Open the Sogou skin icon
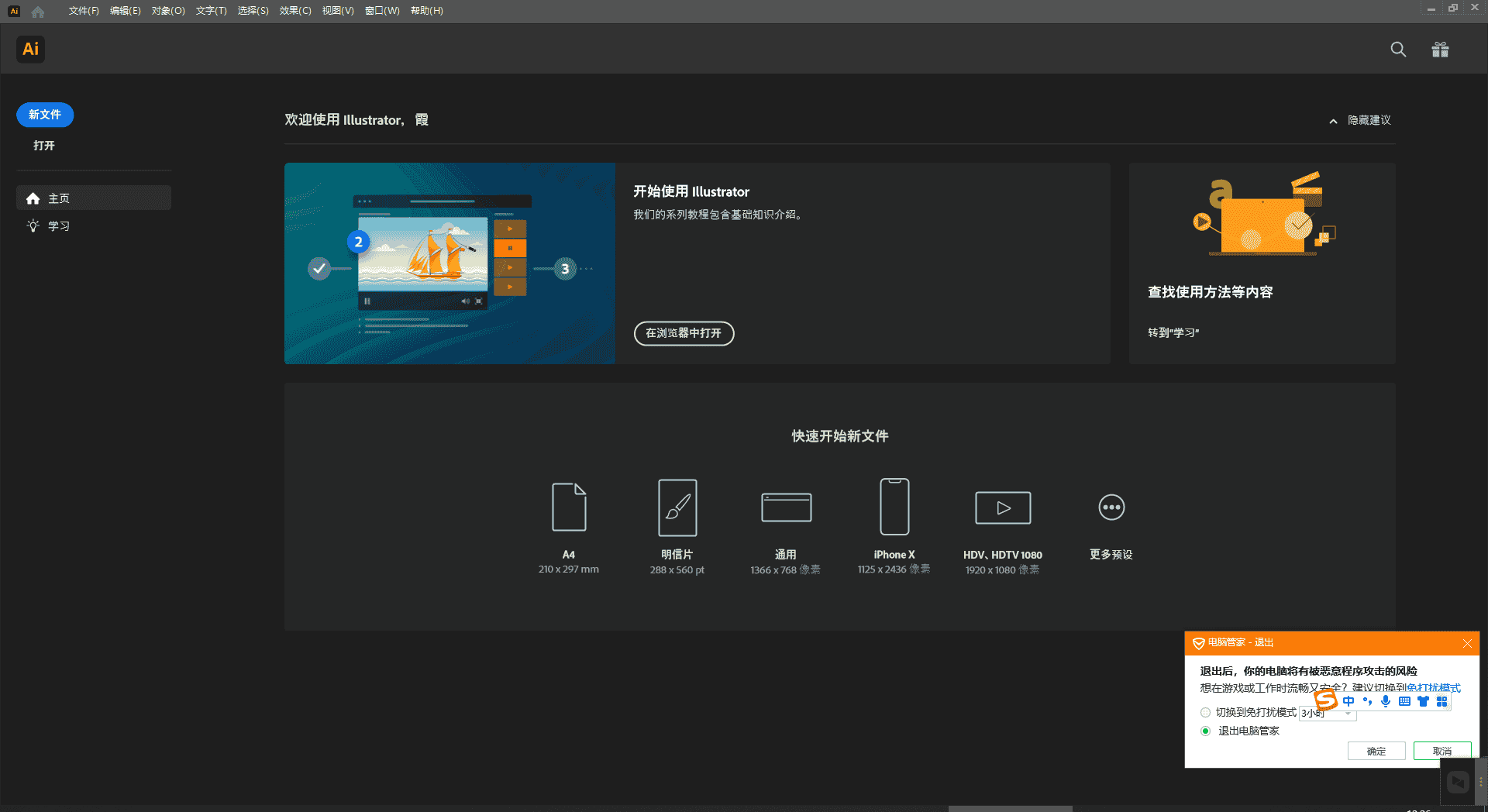Screen dimensions: 1488x812 click(x=1423, y=701)
